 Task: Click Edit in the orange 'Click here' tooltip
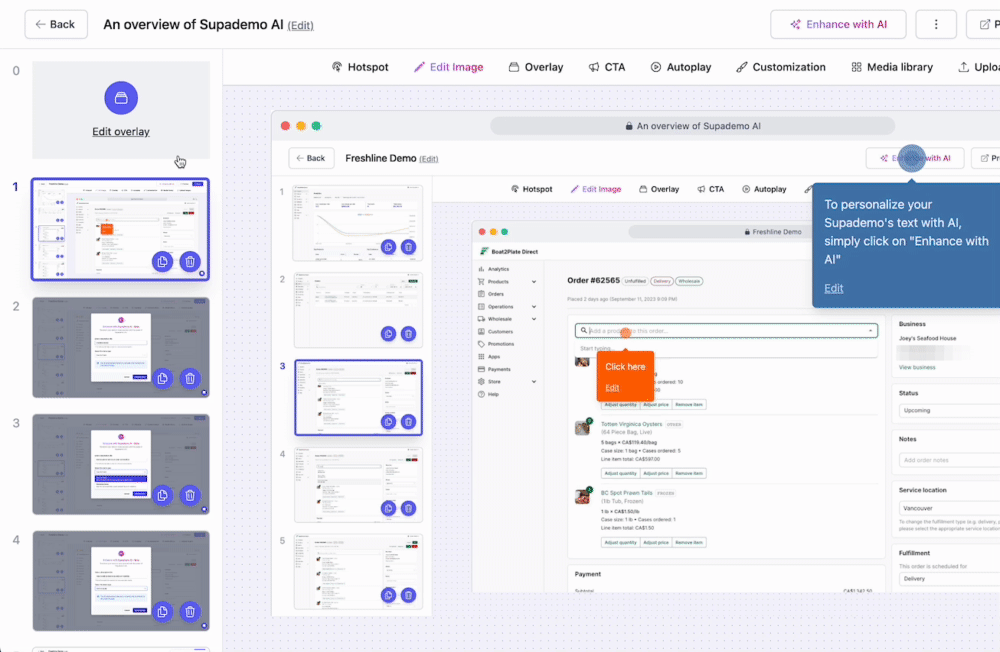coord(612,387)
